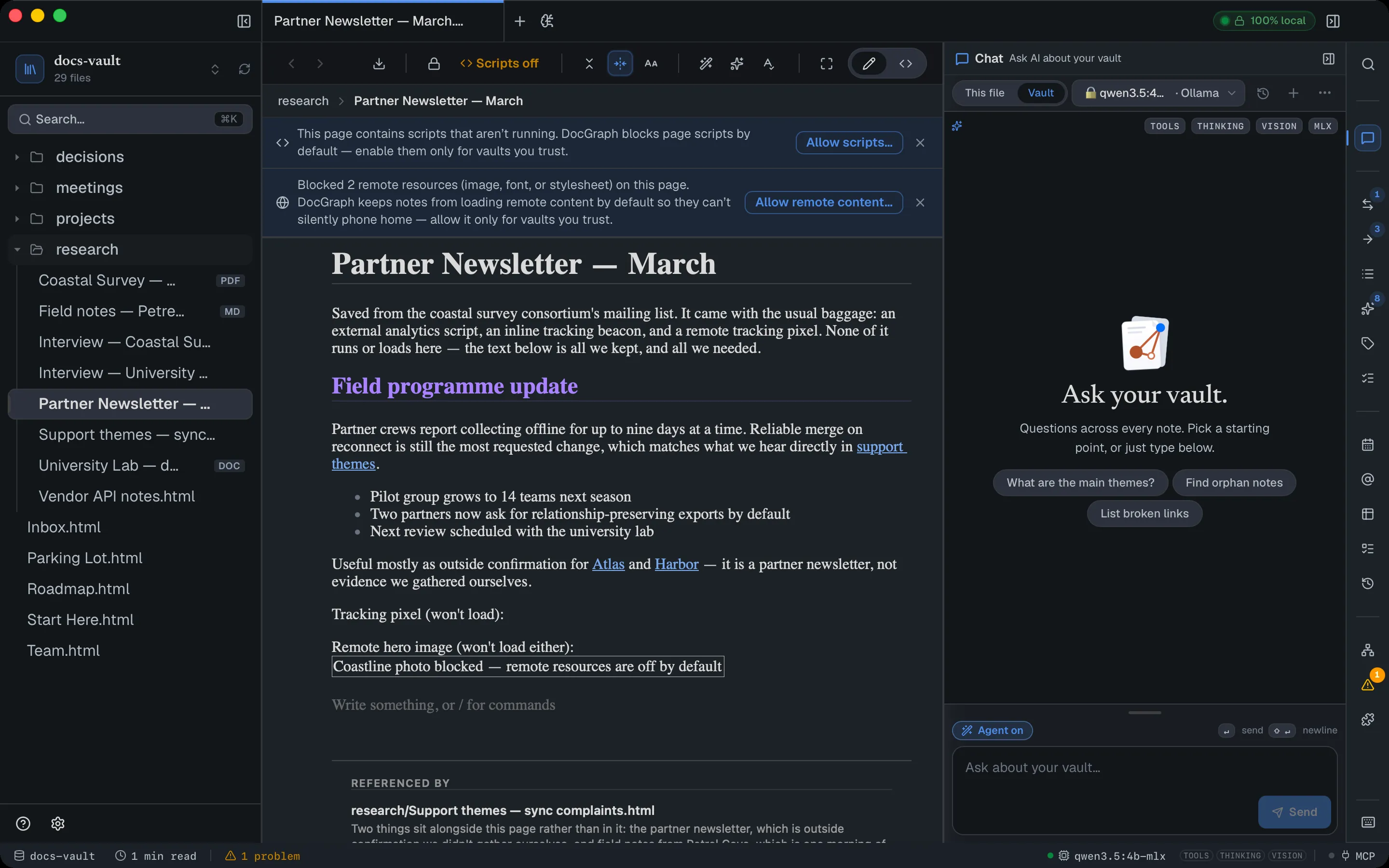Open settings gear at sidebar bottom
Image resolution: width=1389 pixels, height=868 pixels.
pyautogui.click(x=57, y=823)
